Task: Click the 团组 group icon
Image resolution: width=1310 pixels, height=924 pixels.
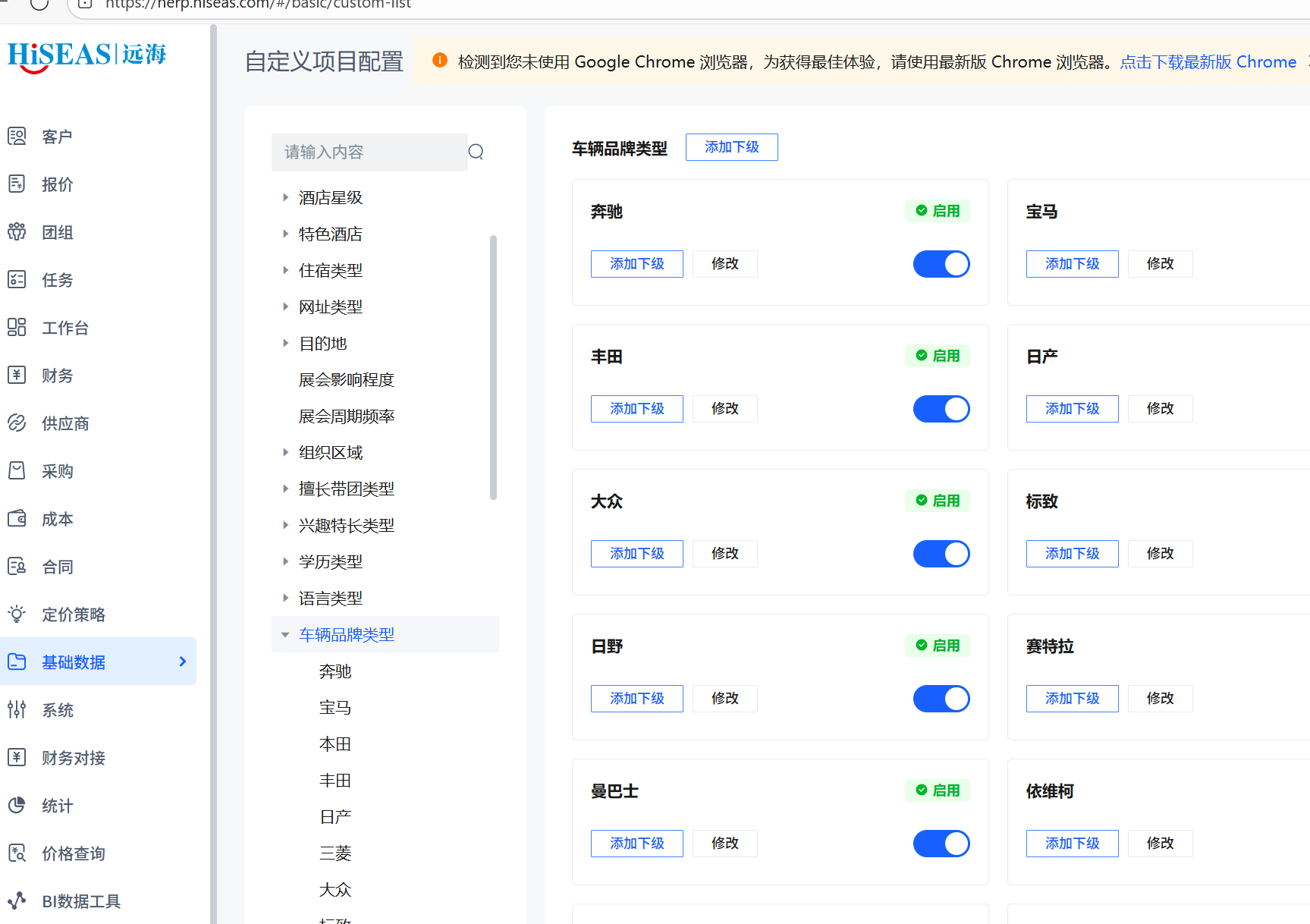Action: coord(17,232)
